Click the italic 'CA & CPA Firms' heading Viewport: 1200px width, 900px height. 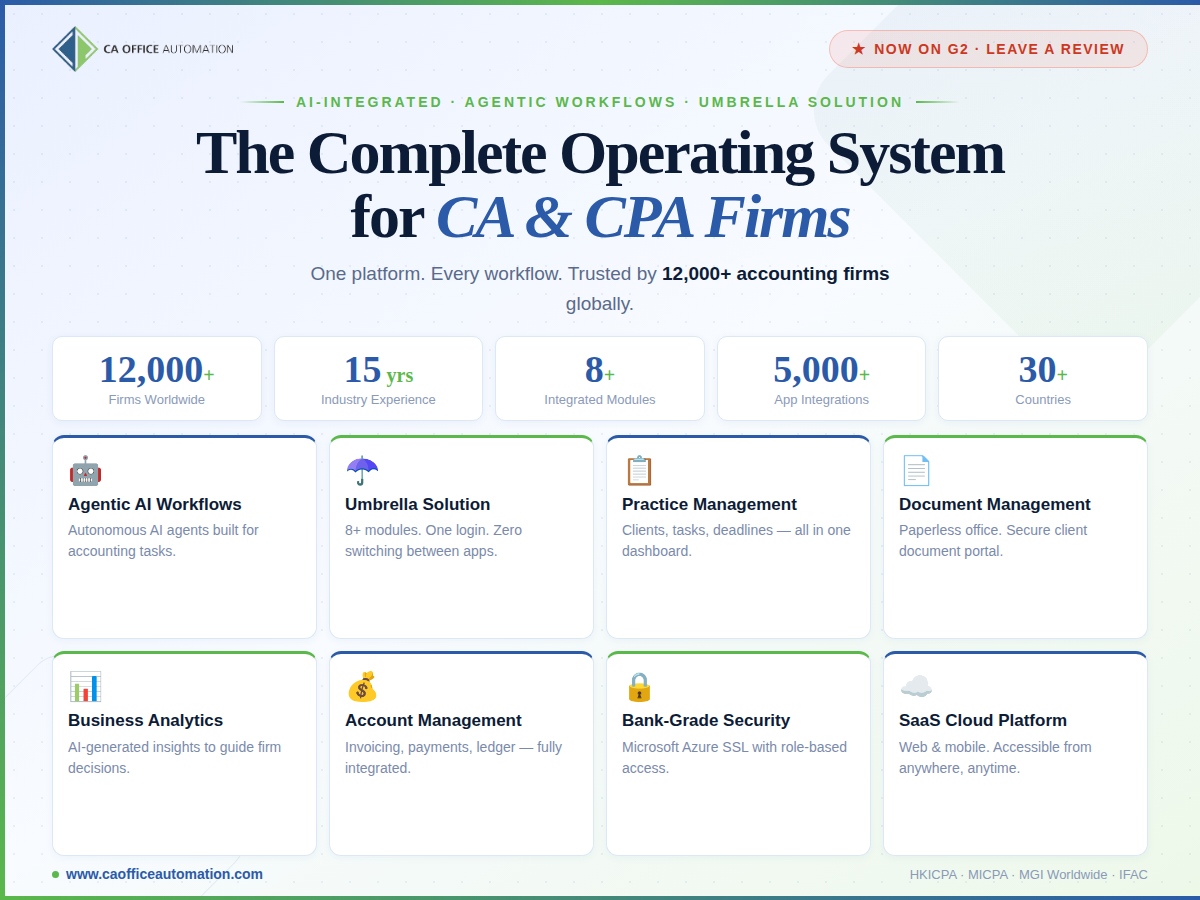[643, 217]
